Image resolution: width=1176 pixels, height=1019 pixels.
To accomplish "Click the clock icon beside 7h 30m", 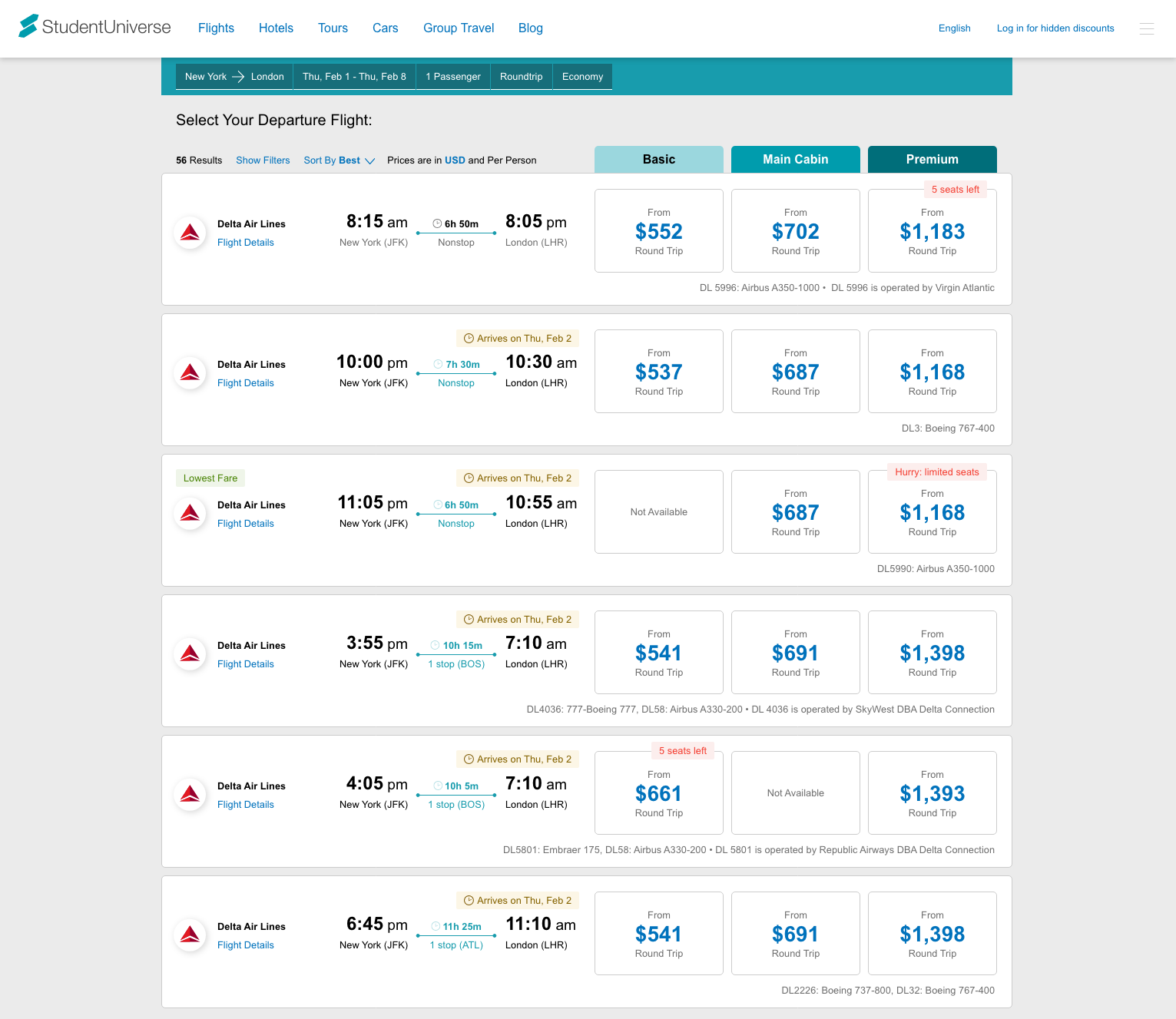I will pos(439,365).
